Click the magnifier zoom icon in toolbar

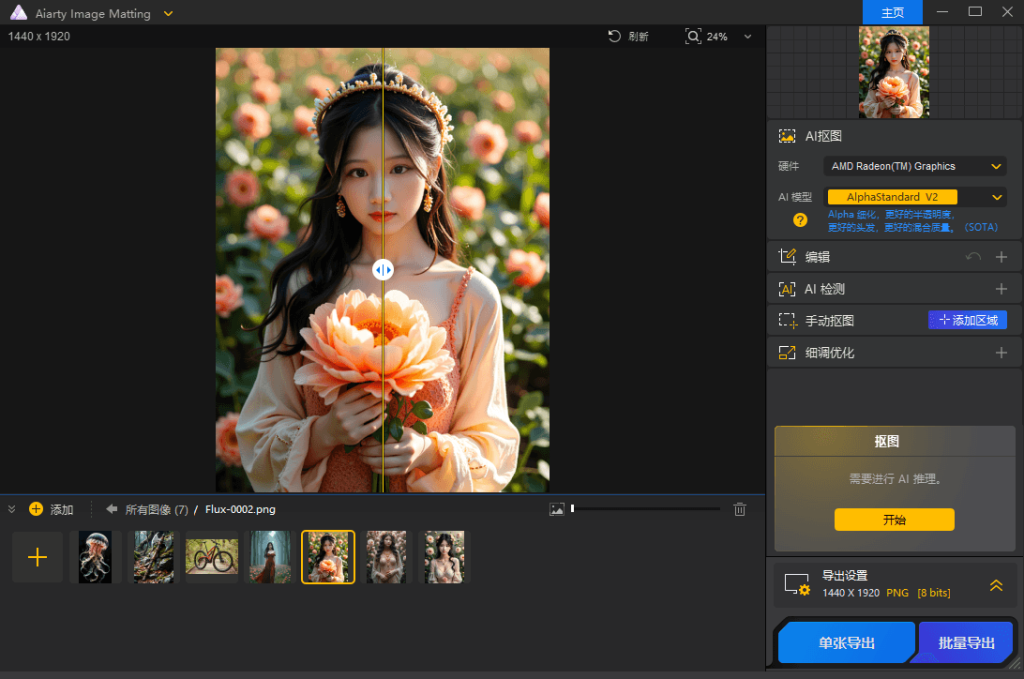[694, 35]
